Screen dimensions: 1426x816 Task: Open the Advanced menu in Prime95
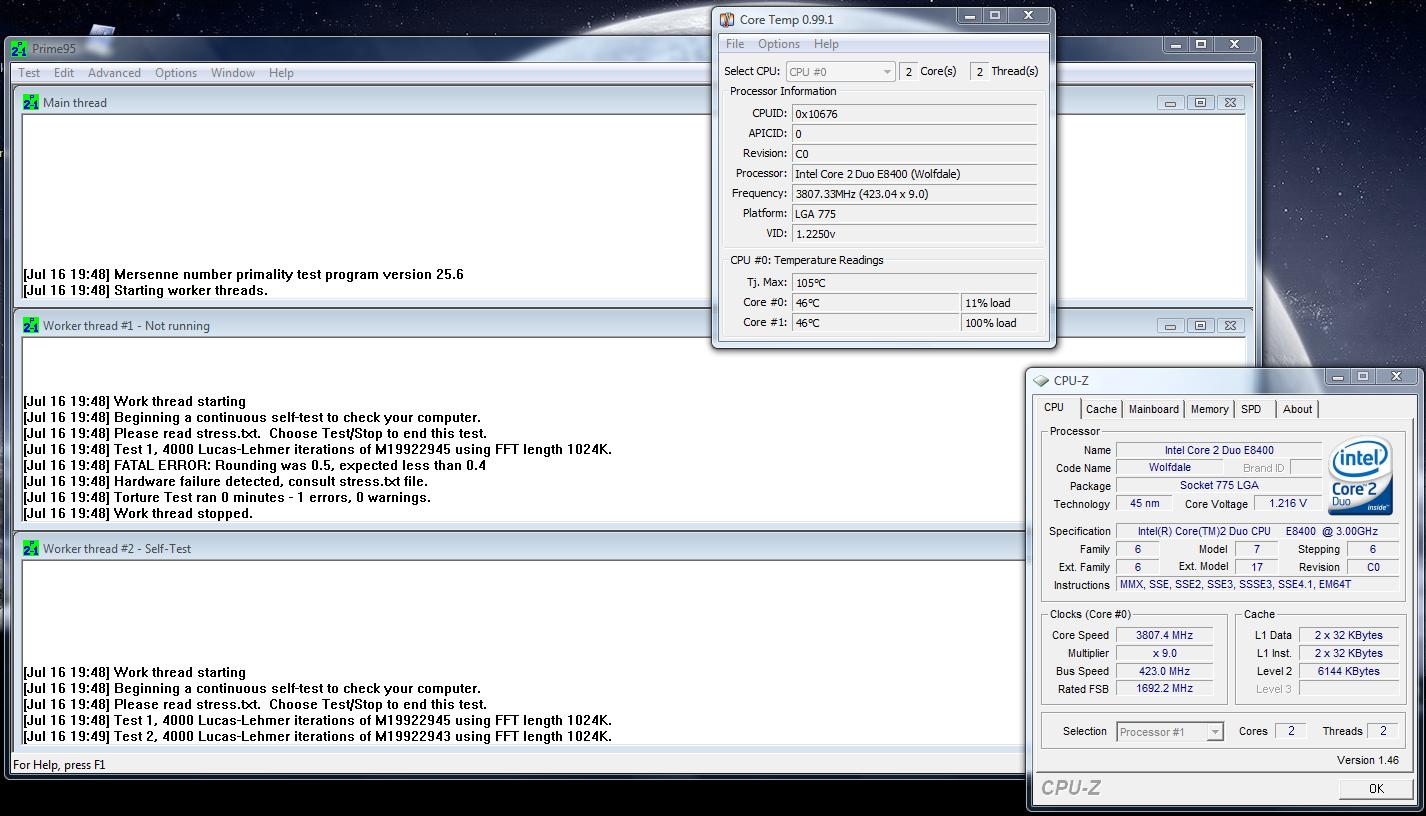114,73
